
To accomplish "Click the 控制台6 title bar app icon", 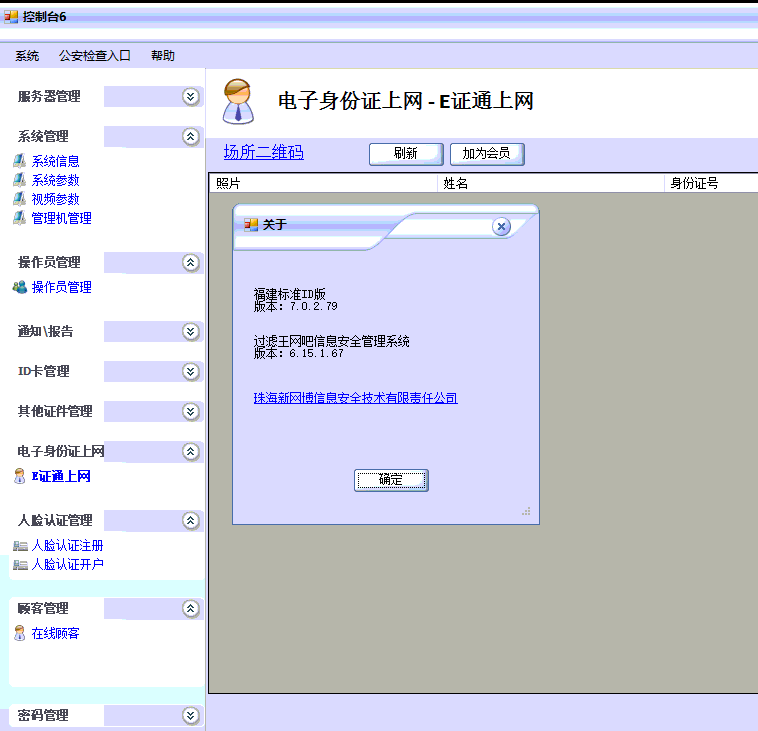I will pyautogui.click(x=11, y=17).
